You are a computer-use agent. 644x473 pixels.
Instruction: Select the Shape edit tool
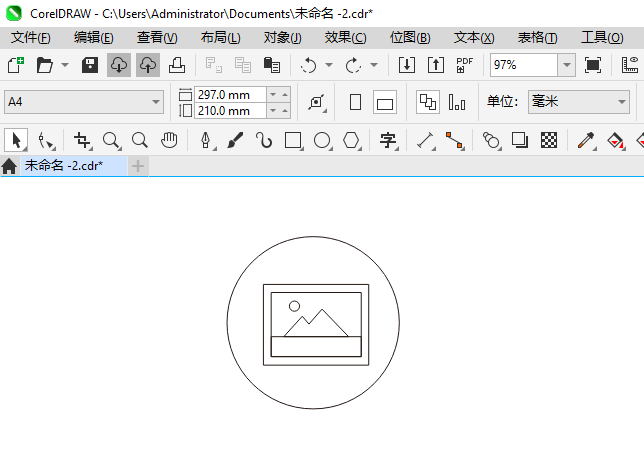click(x=46, y=140)
